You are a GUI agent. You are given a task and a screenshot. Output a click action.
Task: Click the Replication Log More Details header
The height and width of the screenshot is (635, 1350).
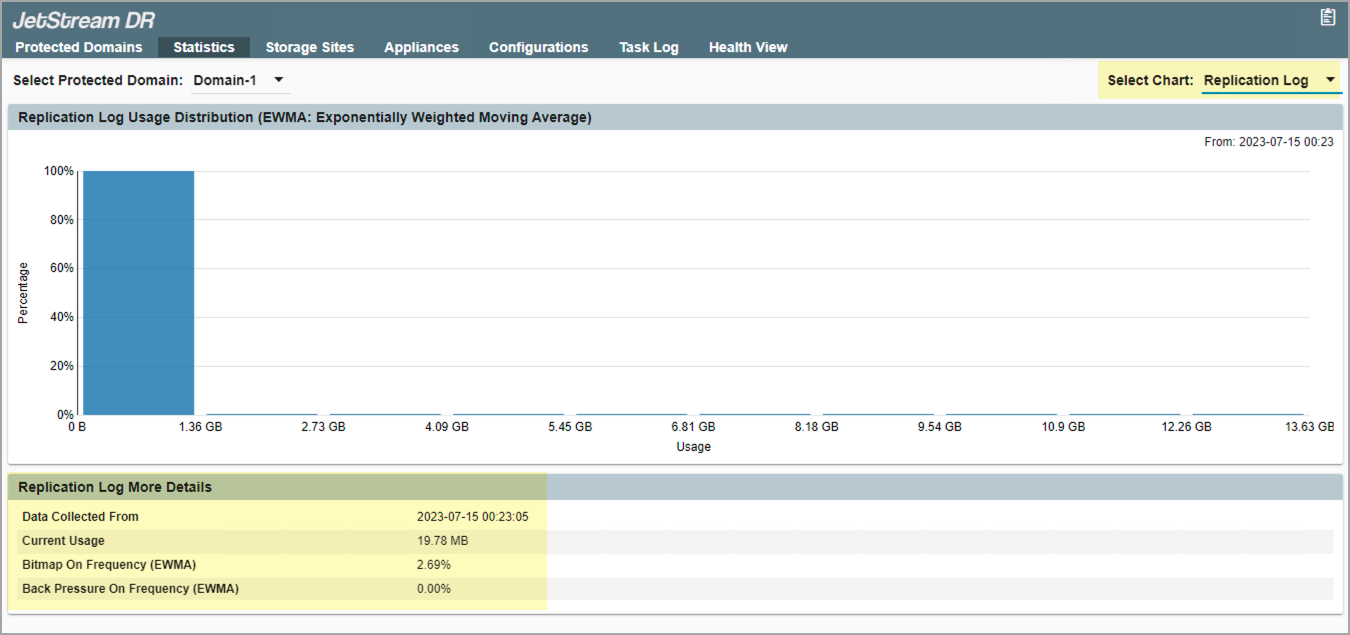115,487
